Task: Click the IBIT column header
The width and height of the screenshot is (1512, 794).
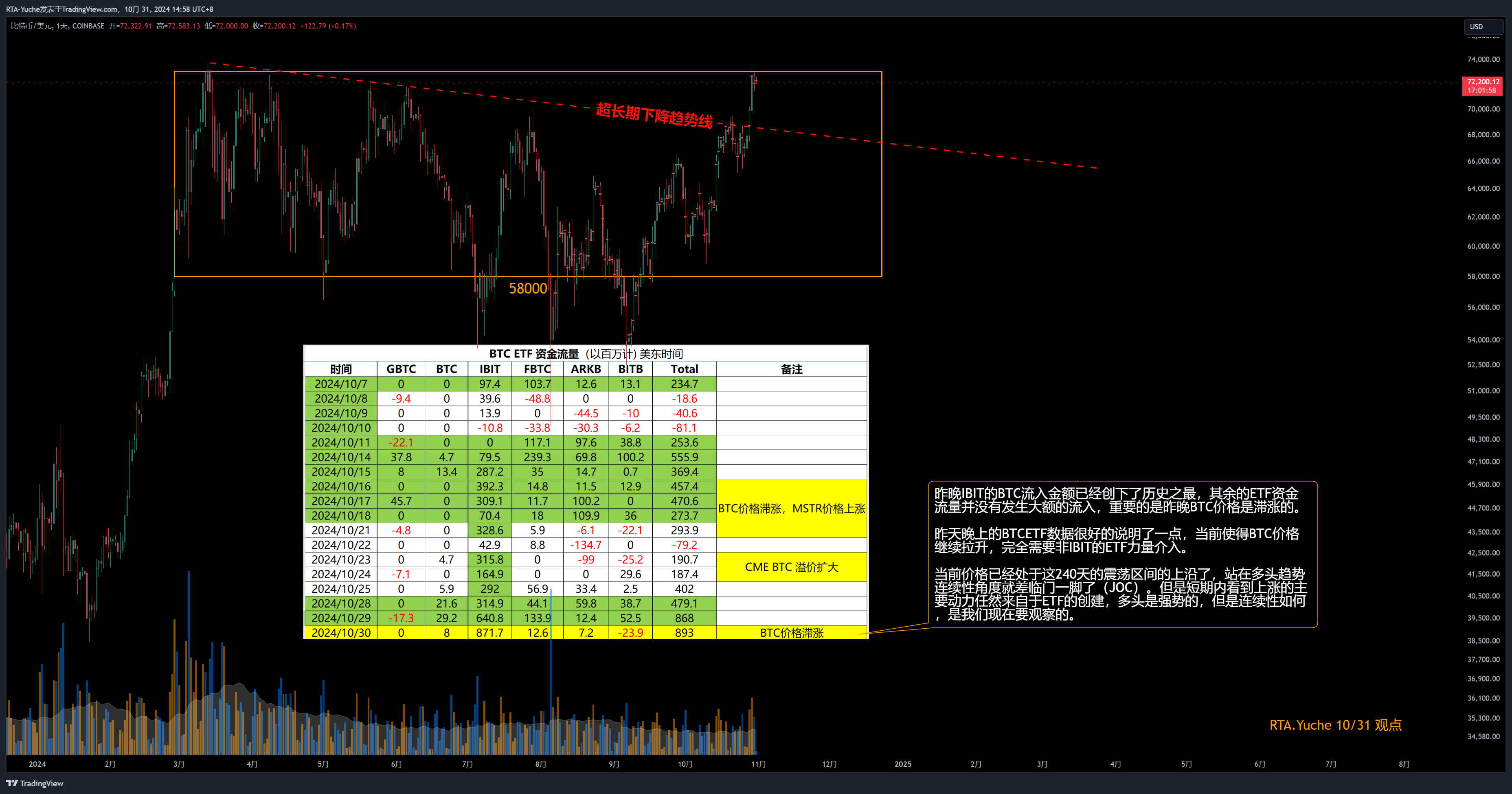Action: click(x=489, y=369)
